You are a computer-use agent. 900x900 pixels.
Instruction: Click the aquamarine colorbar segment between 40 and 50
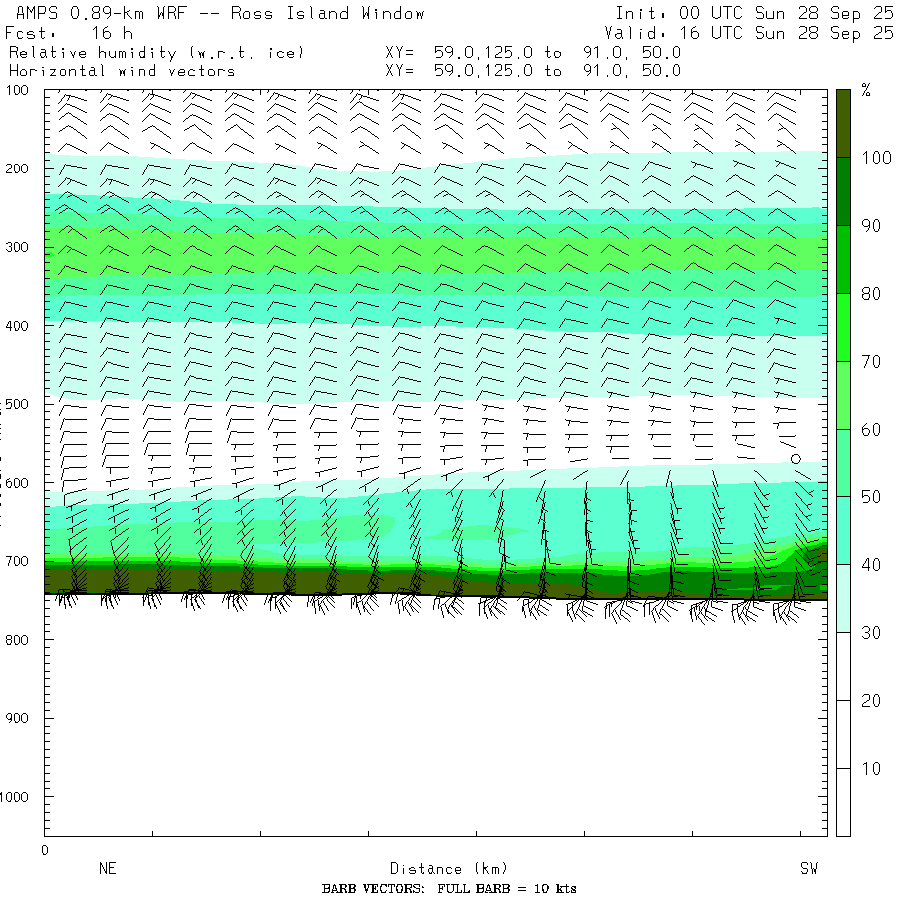[x=843, y=530]
